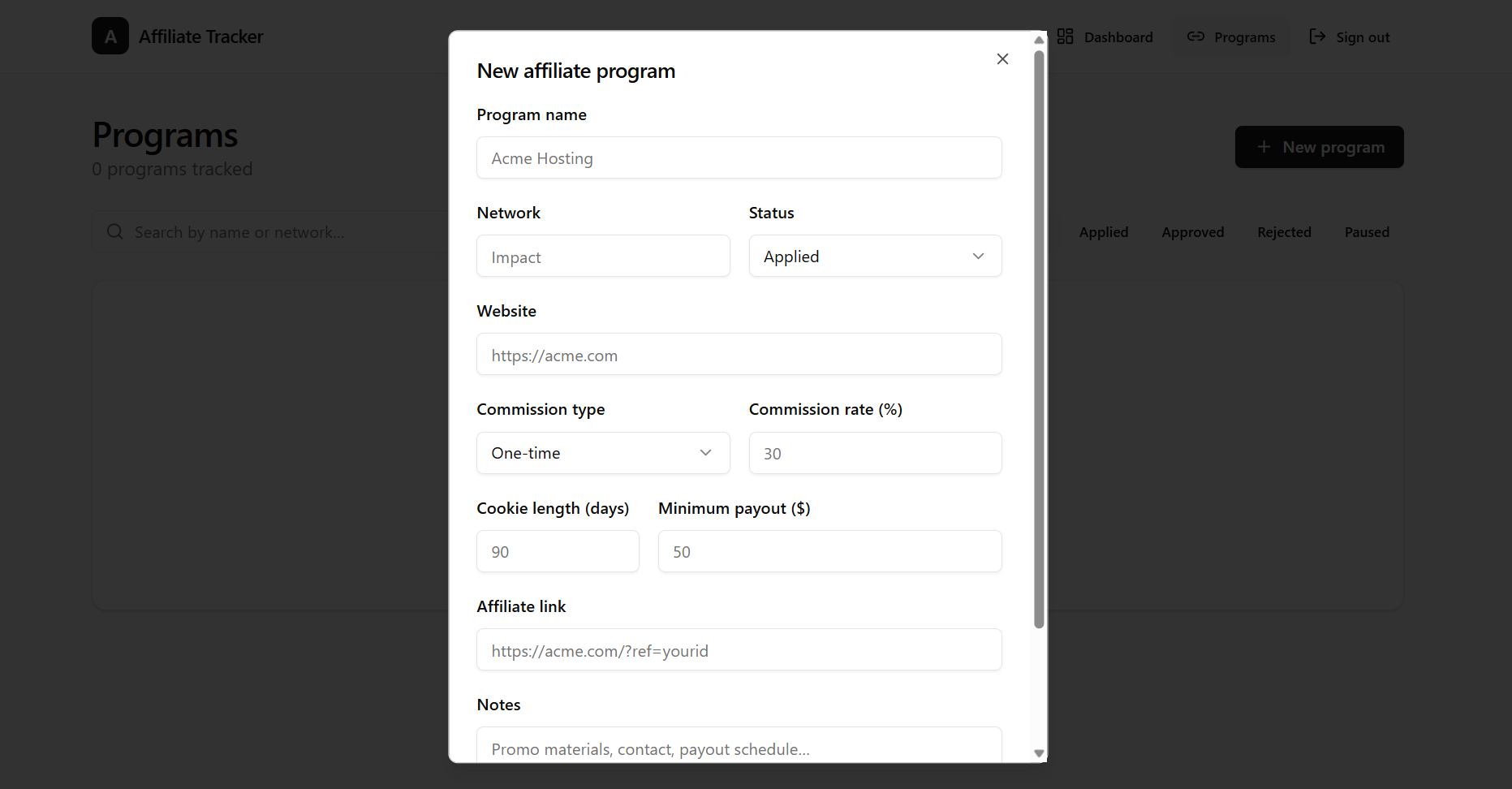Click the "New affiliate program" heading
The image size is (1512, 789).
tap(576, 71)
